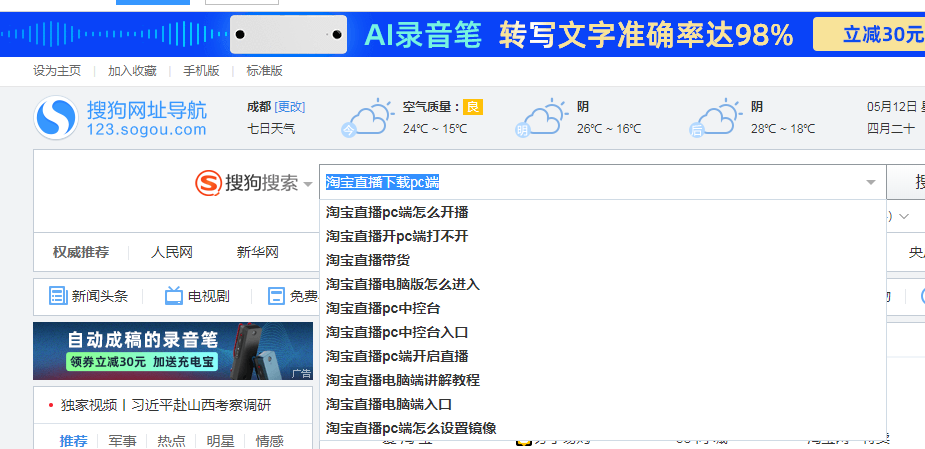Pick suggestion 淘宝直播pc端怎么设置镜像

tap(602, 428)
